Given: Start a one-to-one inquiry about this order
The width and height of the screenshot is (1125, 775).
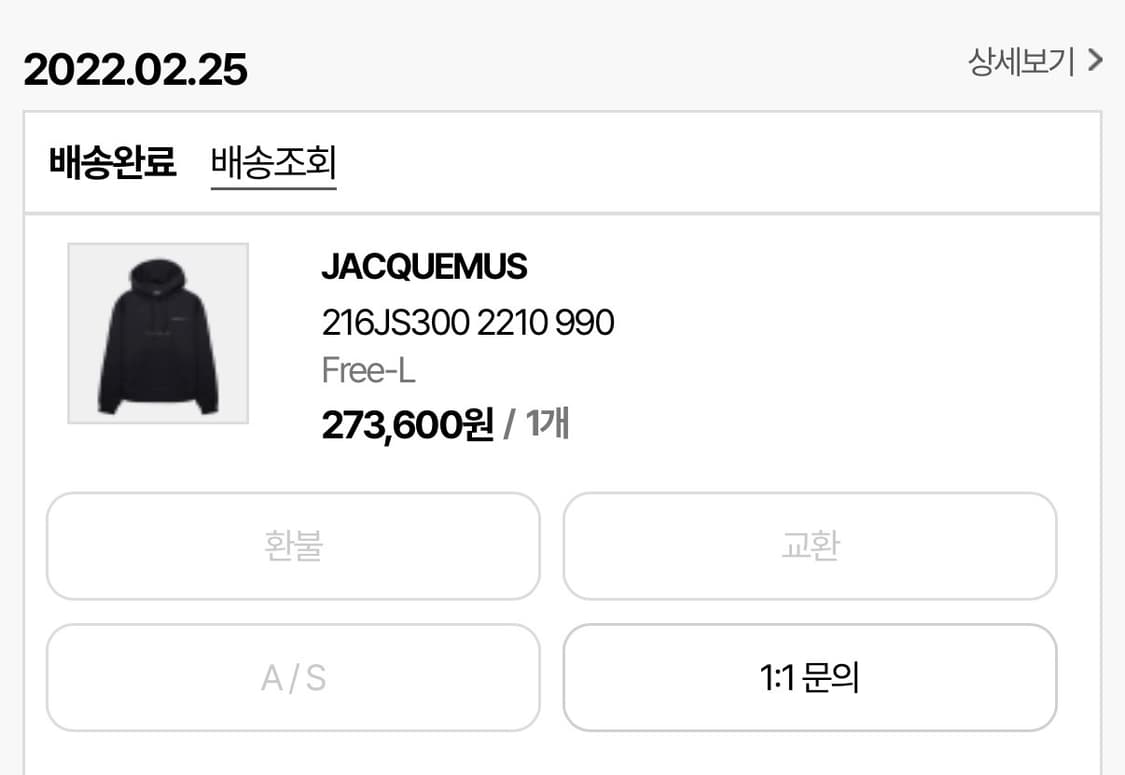Looking at the screenshot, I should pyautogui.click(x=809, y=678).
